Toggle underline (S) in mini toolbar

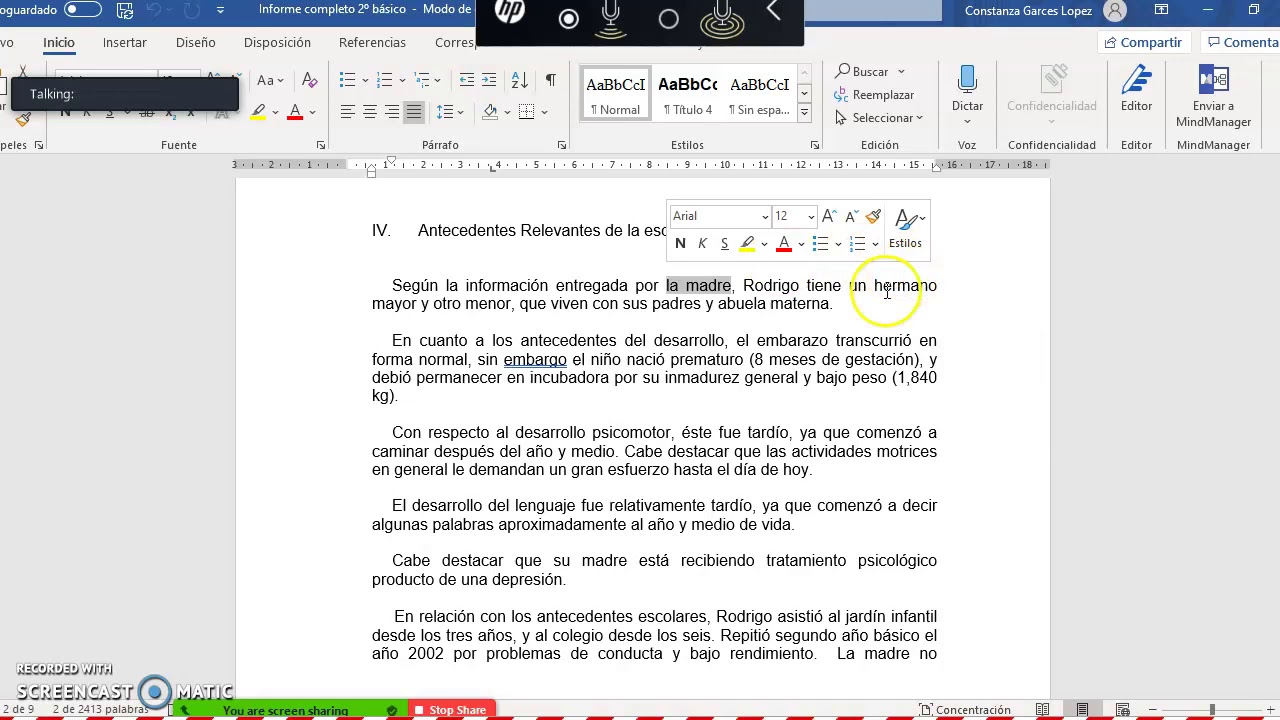tap(724, 243)
